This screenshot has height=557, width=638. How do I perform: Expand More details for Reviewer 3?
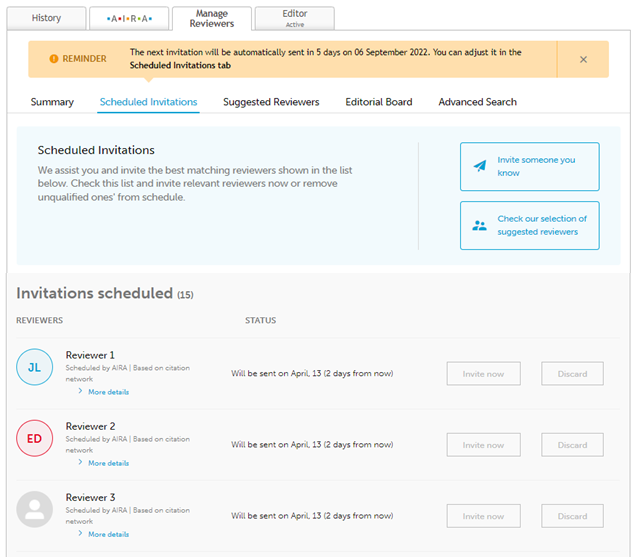(107, 534)
